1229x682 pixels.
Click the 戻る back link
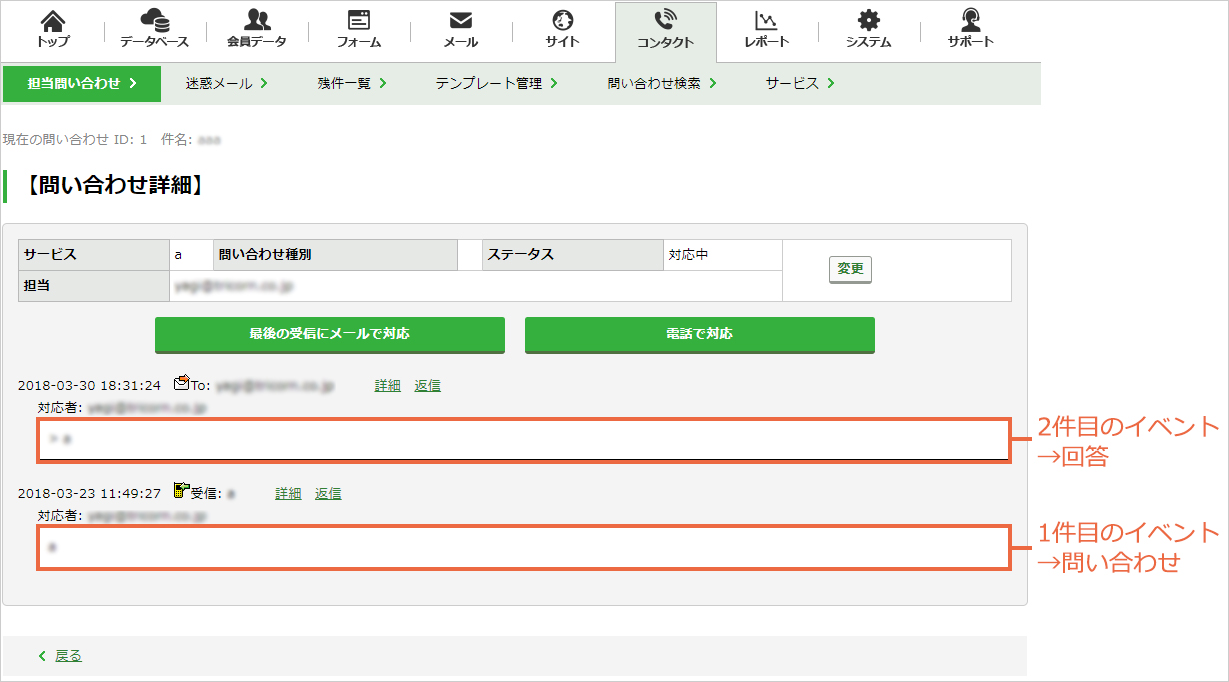[x=68, y=656]
